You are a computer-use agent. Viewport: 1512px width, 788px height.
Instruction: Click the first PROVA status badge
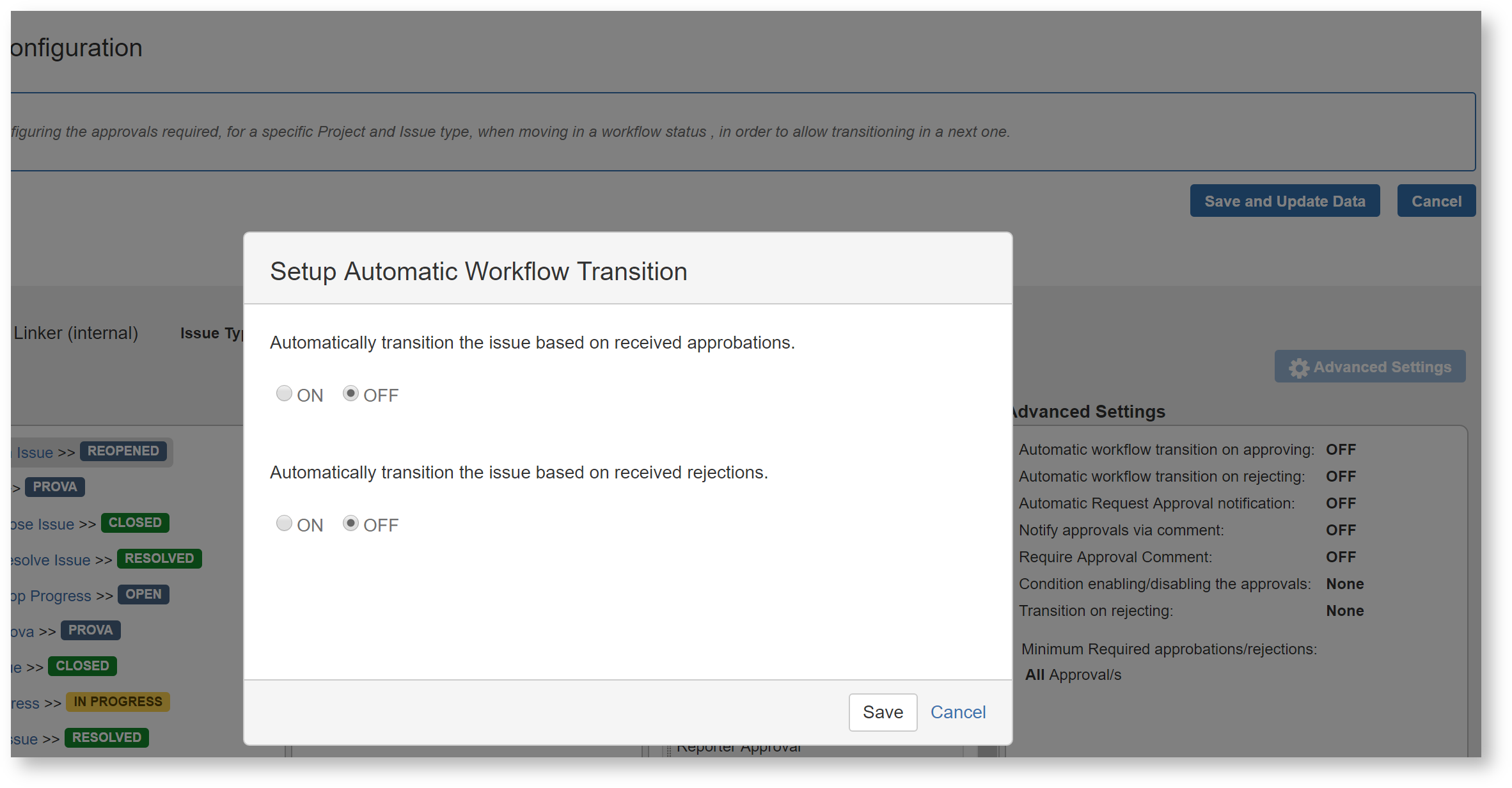tap(55, 487)
